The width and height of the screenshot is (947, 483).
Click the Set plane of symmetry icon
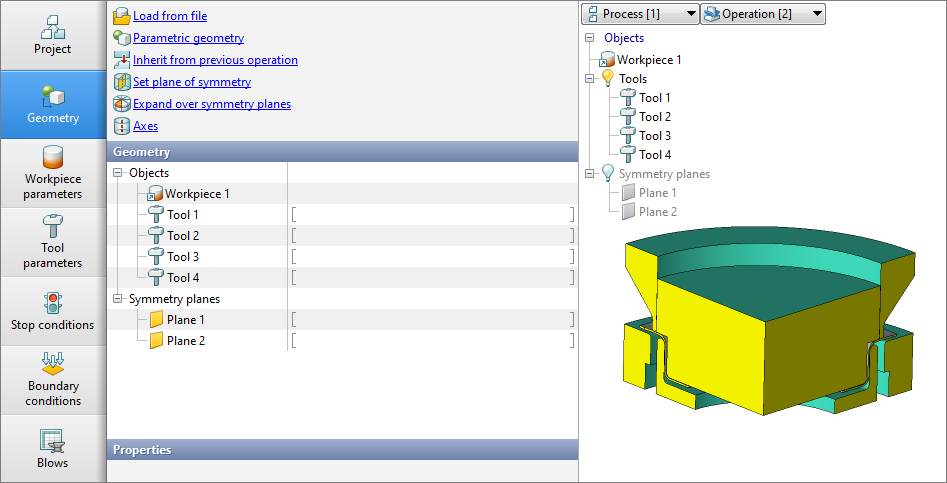tap(121, 82)
